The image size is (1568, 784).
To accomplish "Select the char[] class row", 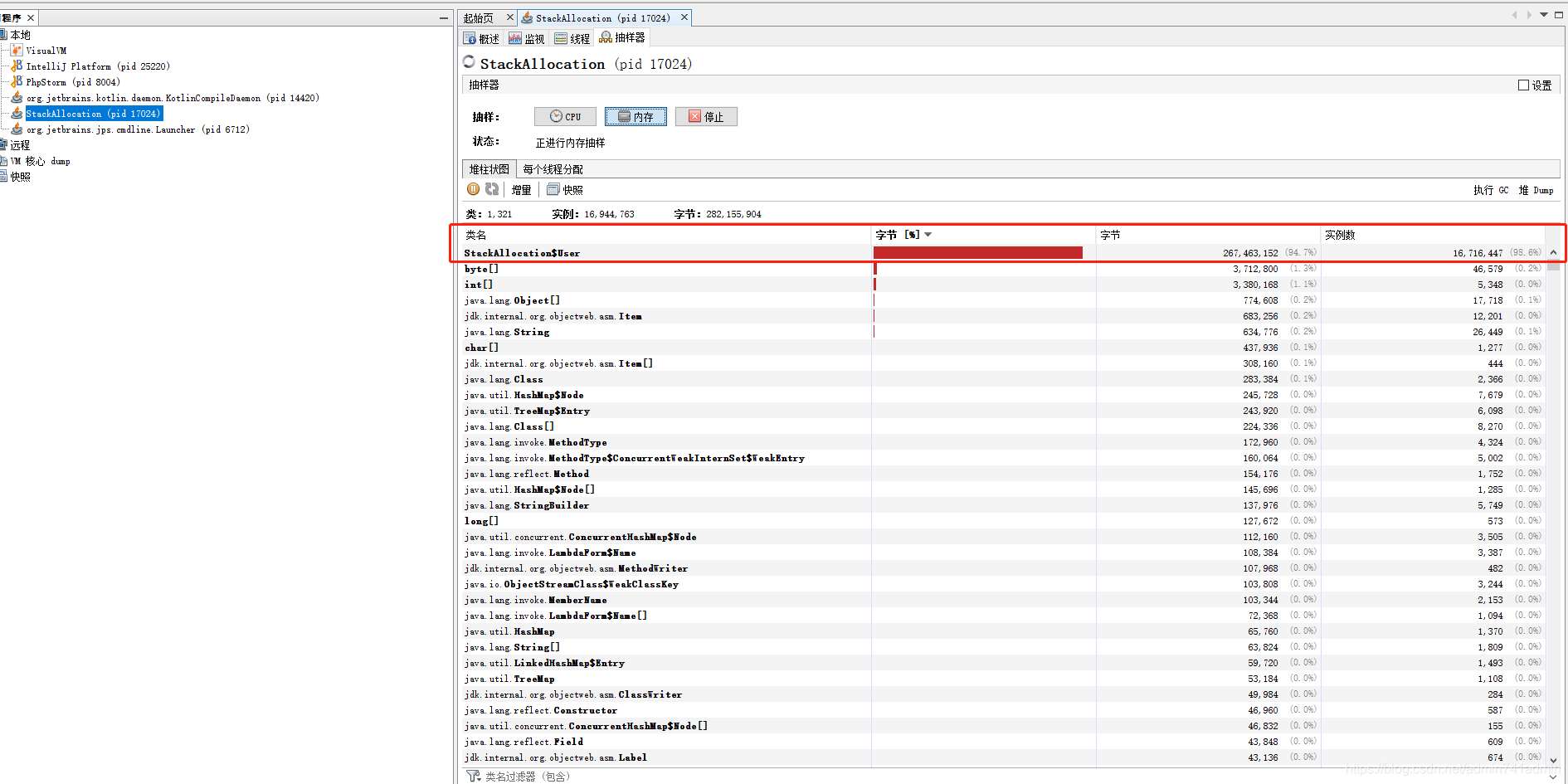I will click(x=1003, y=348).
